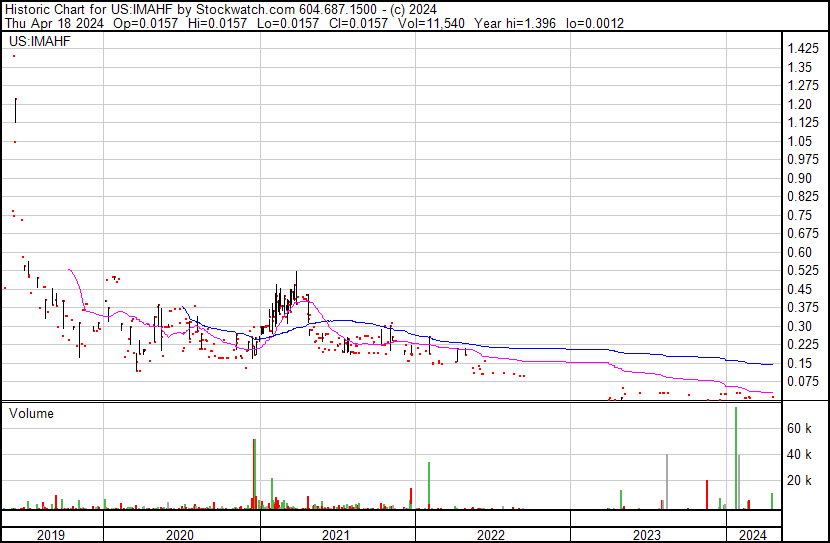Click the tall red-green volume spike at end of 2020
The height and width of the screenshot is (543, 830).
(255, 474)
